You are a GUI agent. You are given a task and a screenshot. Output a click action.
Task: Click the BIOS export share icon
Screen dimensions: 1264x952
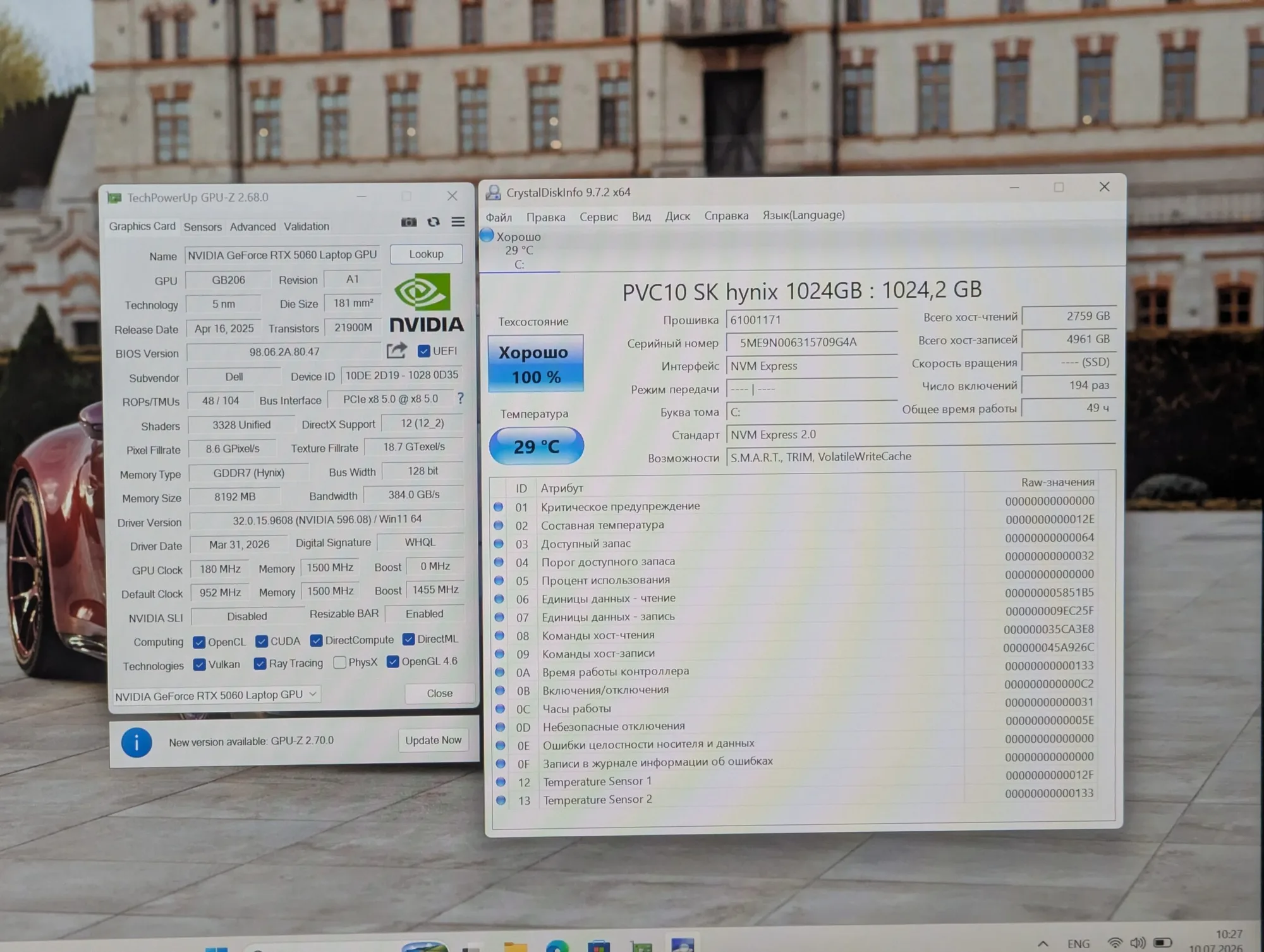click(397, 350)
